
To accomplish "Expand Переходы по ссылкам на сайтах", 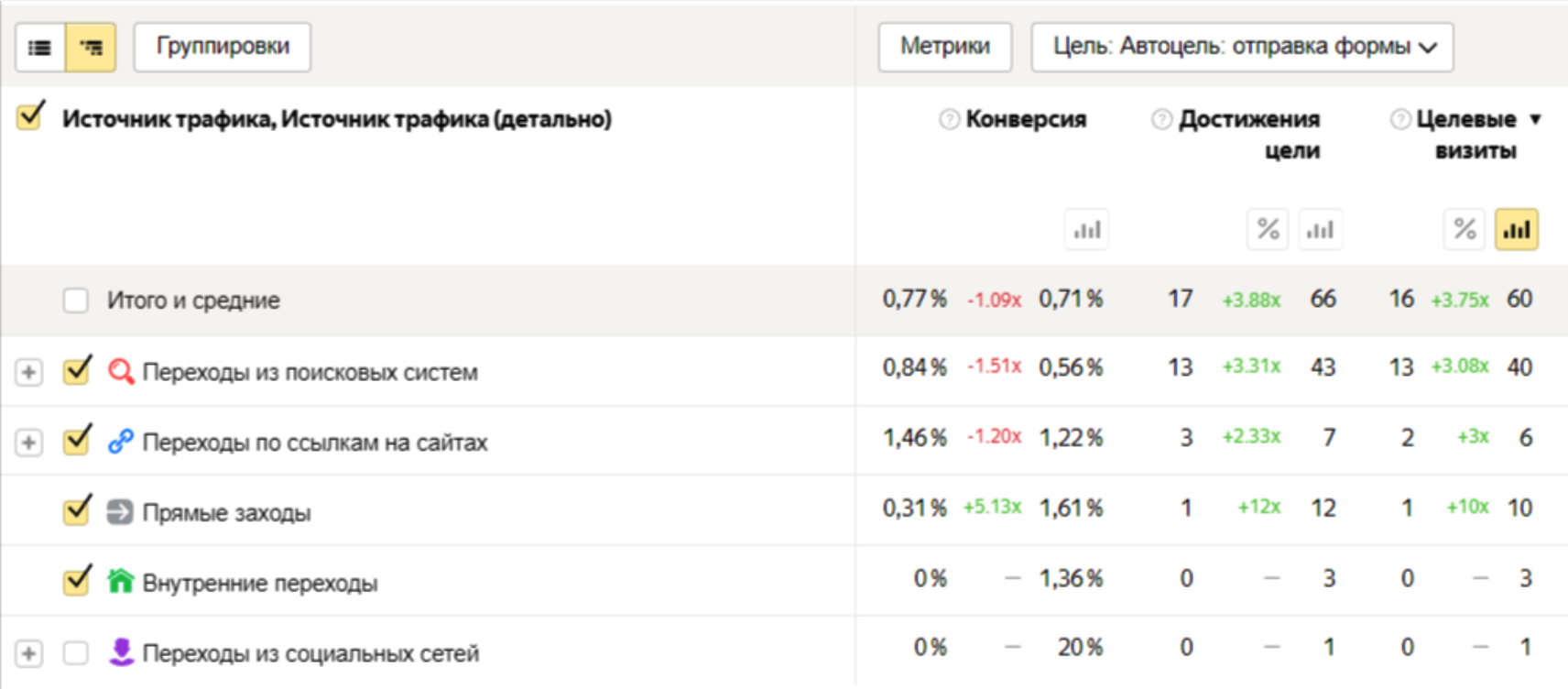I will [x=28, y=443].
